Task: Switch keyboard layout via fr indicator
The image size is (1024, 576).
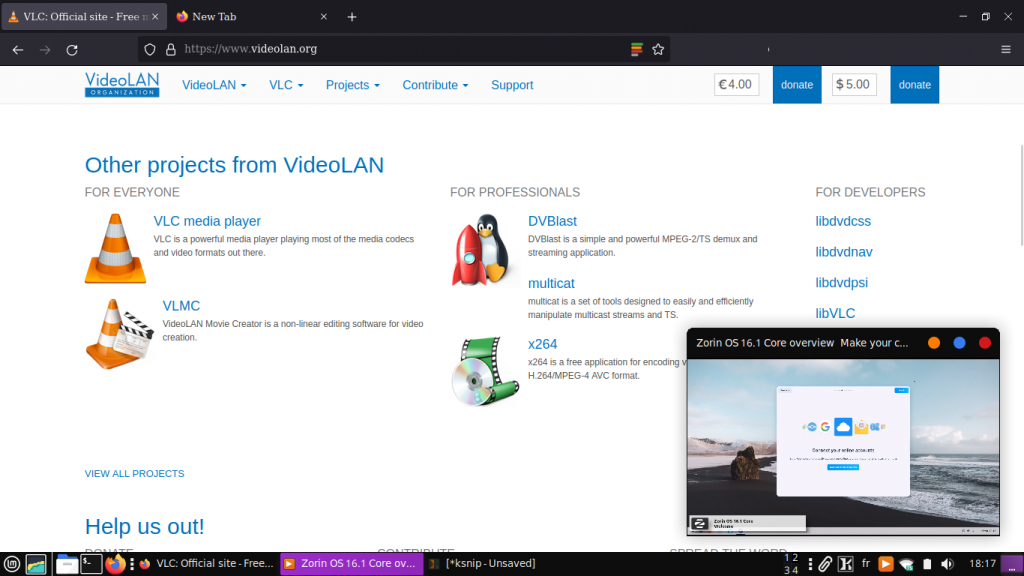Action: pos(866,564)
